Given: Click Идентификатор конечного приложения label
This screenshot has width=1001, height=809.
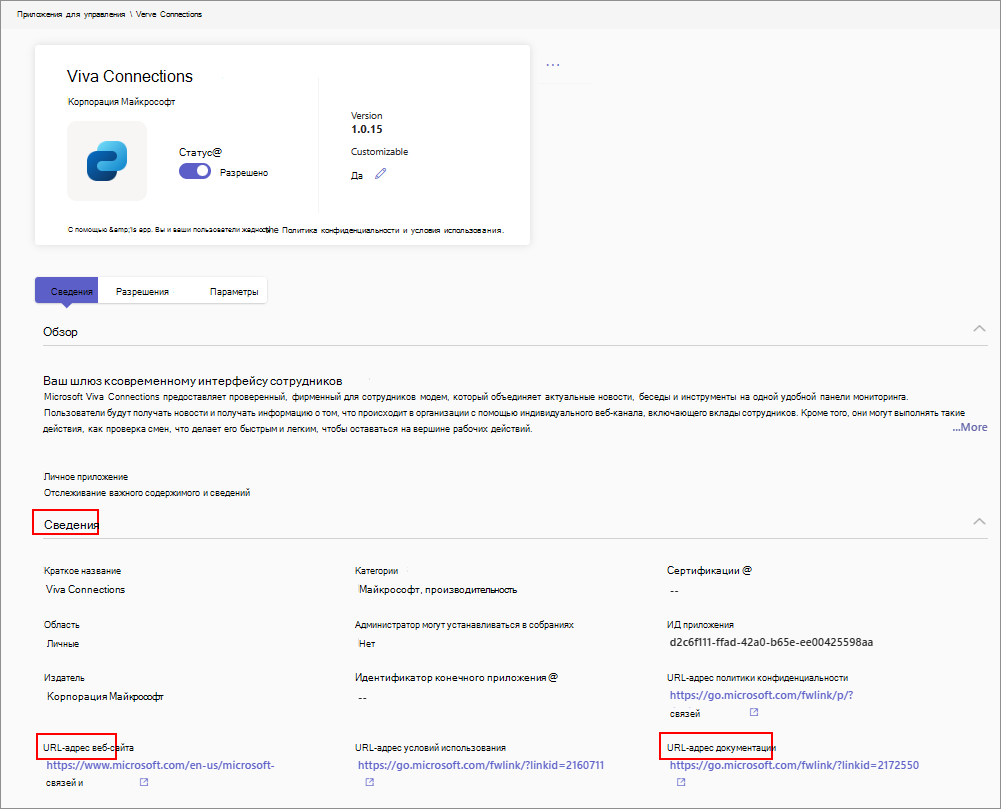Looking at the screenshot, I should pos(456,677).
